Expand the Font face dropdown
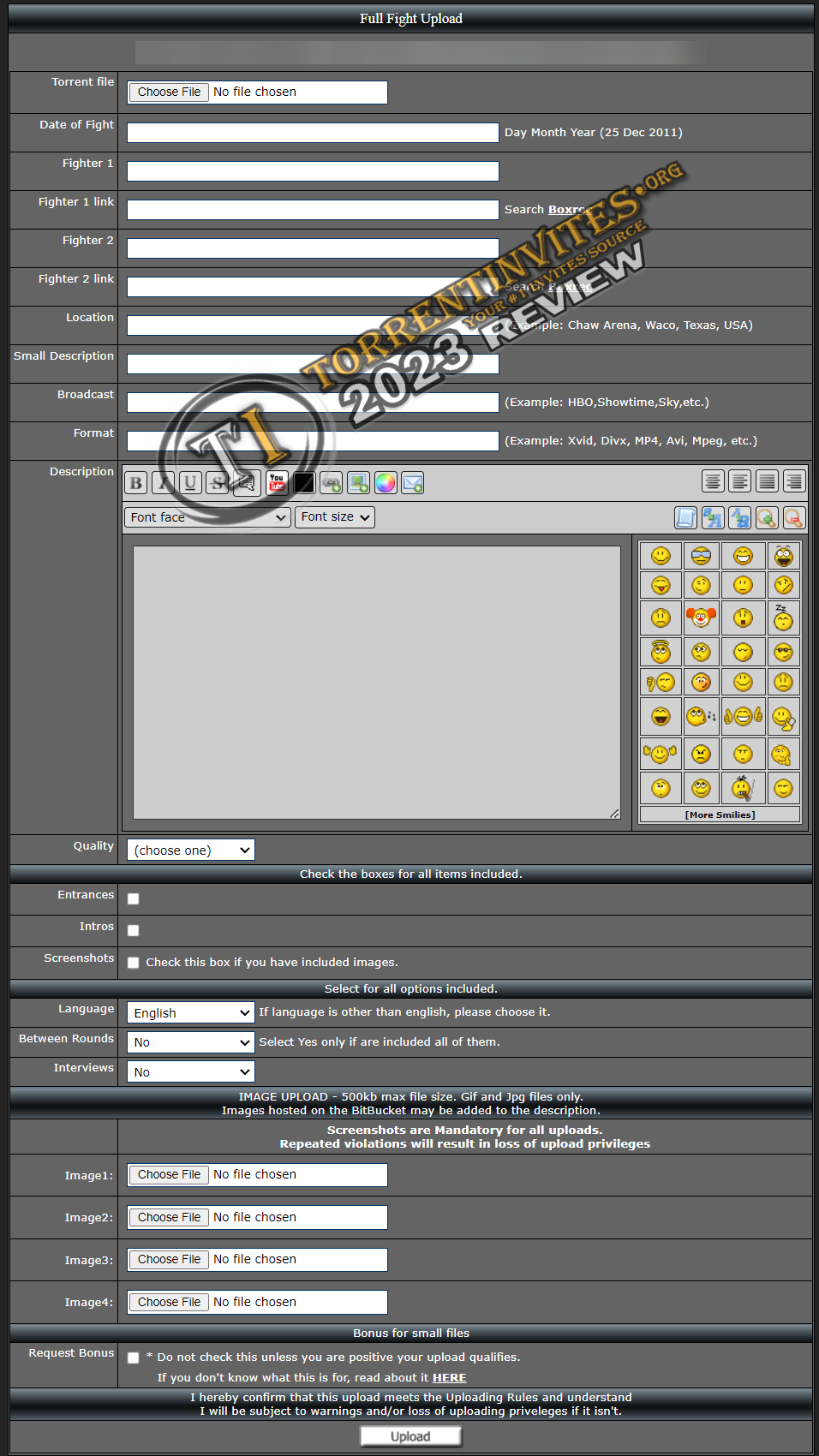This screenshot has width=819, height=1456. [x=207, y=517]
